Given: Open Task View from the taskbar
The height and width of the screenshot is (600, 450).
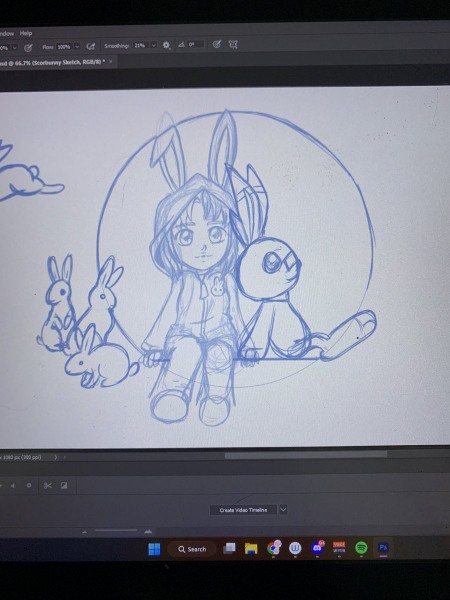Looking at the screenshot, I should tap(229, 548).
